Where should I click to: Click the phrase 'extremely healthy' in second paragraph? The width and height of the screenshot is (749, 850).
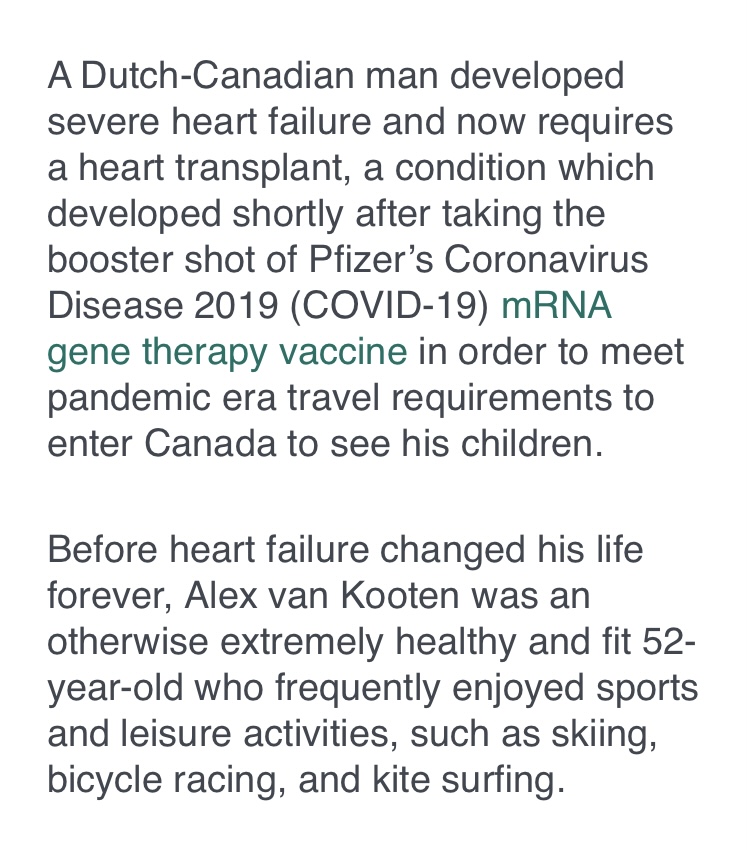point(368,642)
